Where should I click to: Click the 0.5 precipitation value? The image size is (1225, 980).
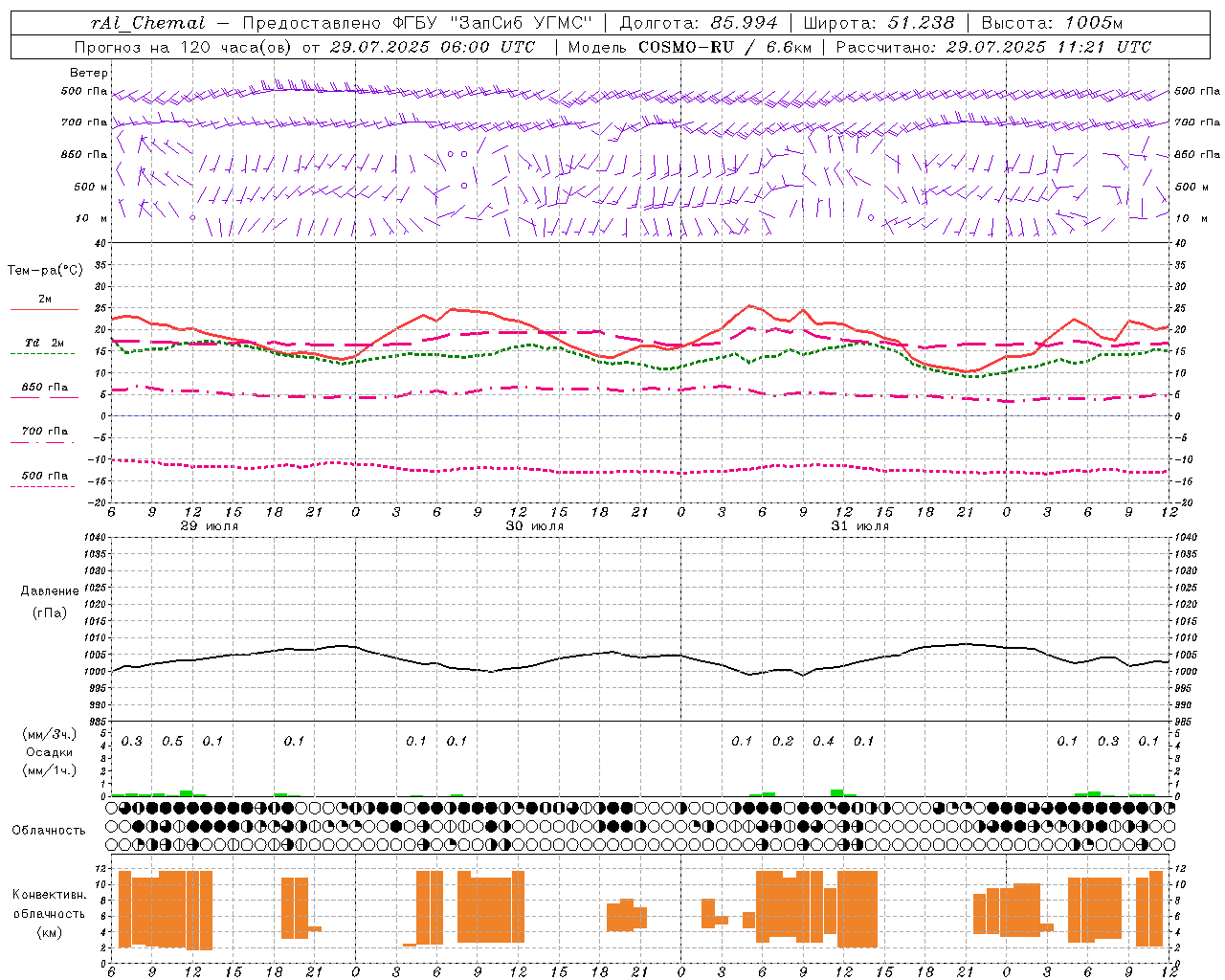coord(172,742)
